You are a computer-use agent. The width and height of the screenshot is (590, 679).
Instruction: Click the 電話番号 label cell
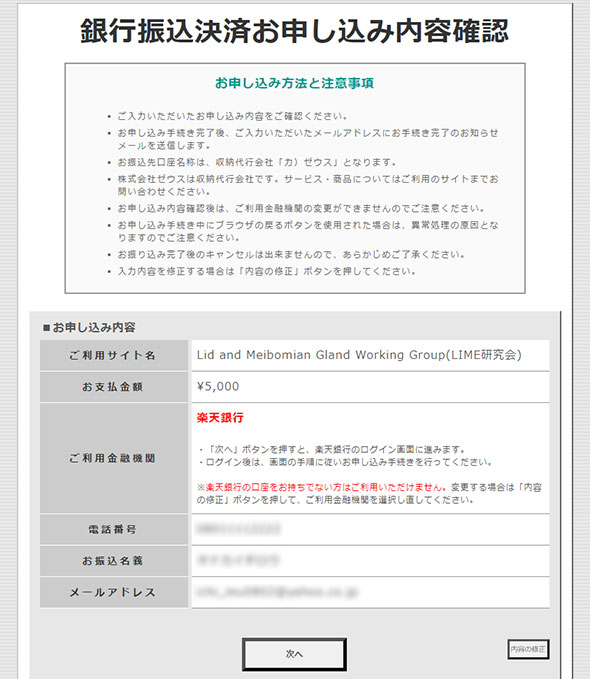tap(114, 529)
